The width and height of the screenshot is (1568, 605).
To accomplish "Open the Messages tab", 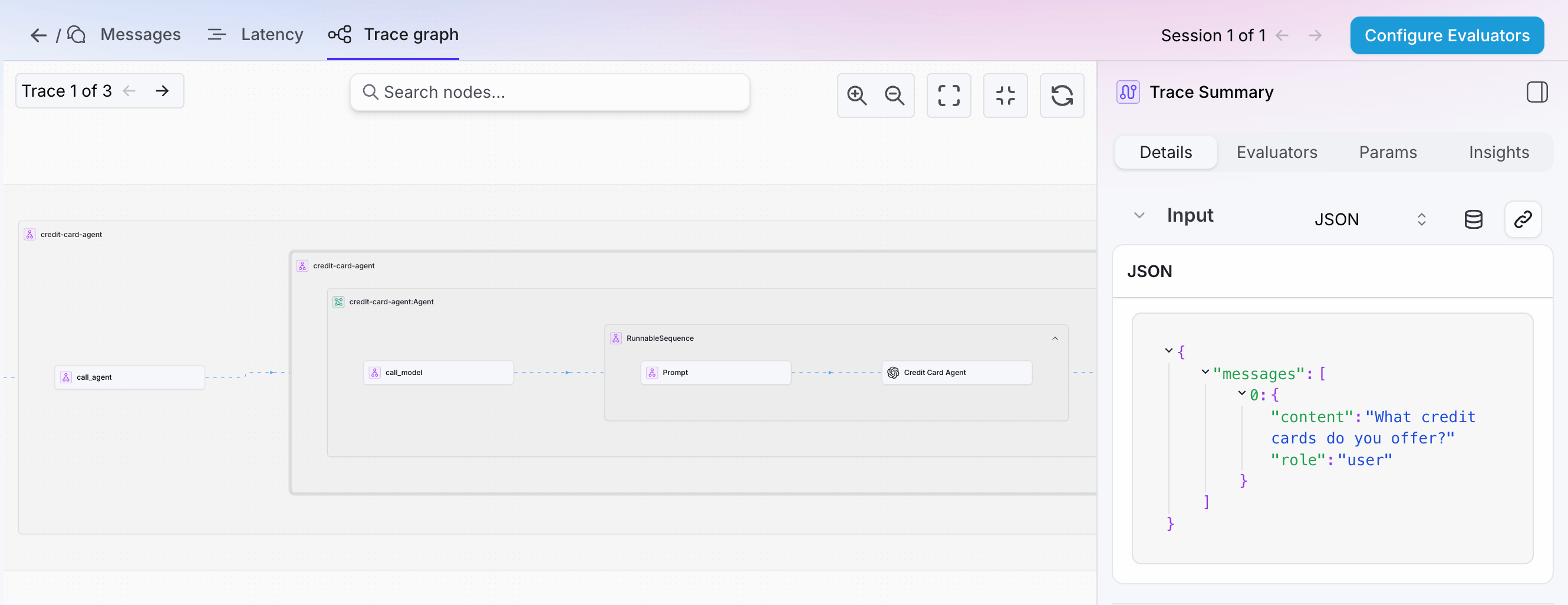I will [x=124, y=35].
